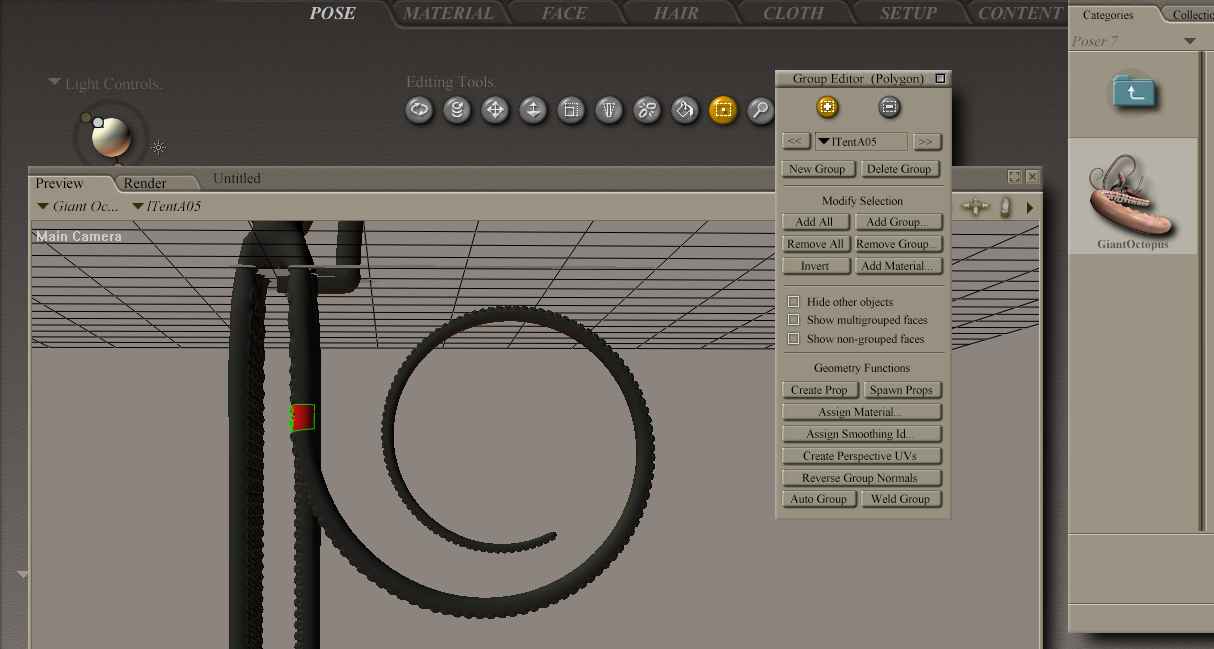This screenshot has height=649, width=1214.
Task: Click the Assign Material... button
Action: coord(861,412)
